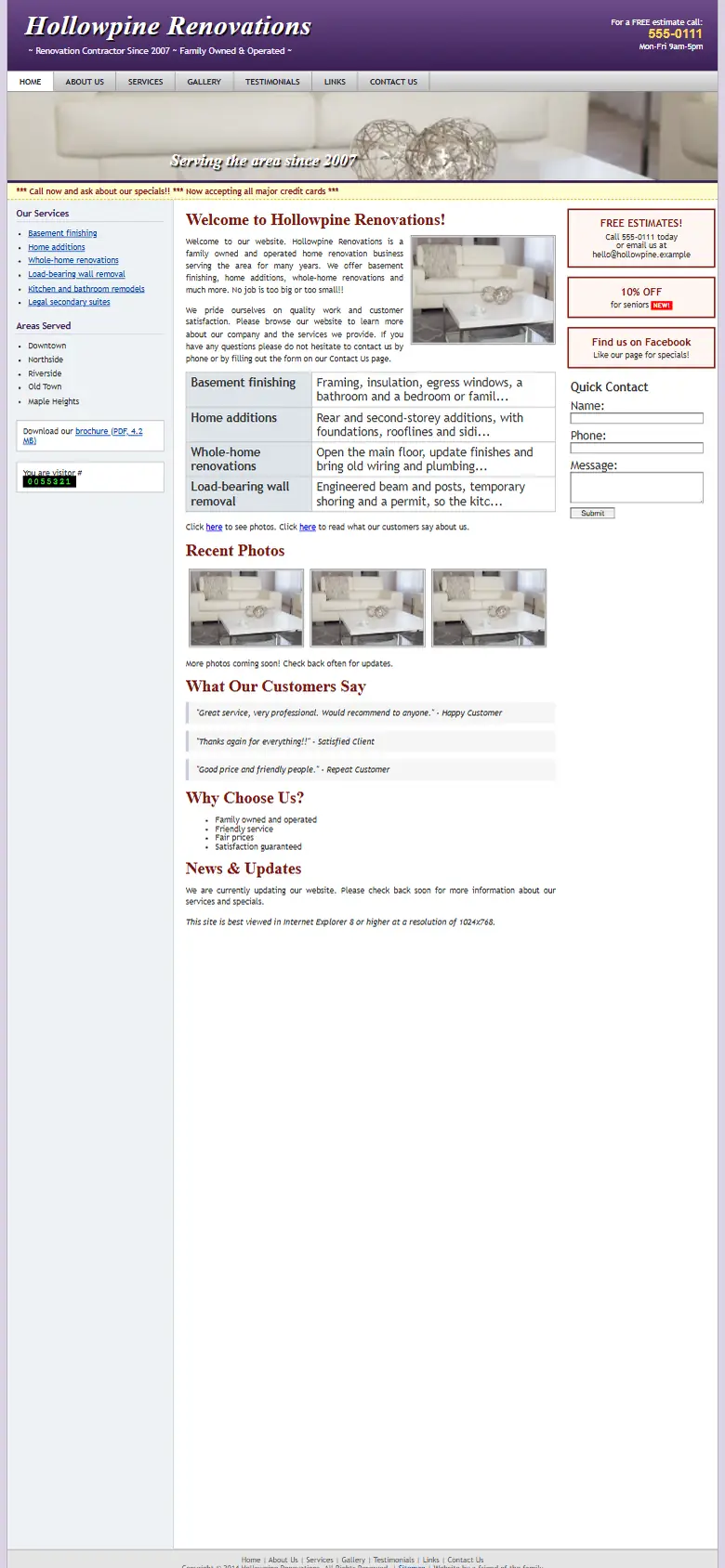This screenshot has width=725, height=1568.
Task: Switch to the GALLERY tab
Action: click(x=204, y=82)
